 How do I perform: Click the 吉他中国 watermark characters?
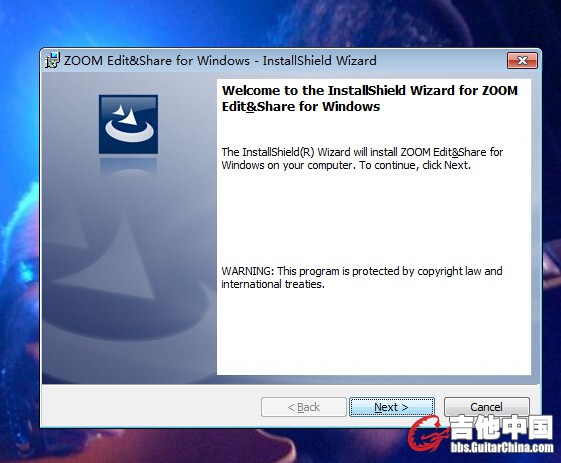click(x=501, y=427)
